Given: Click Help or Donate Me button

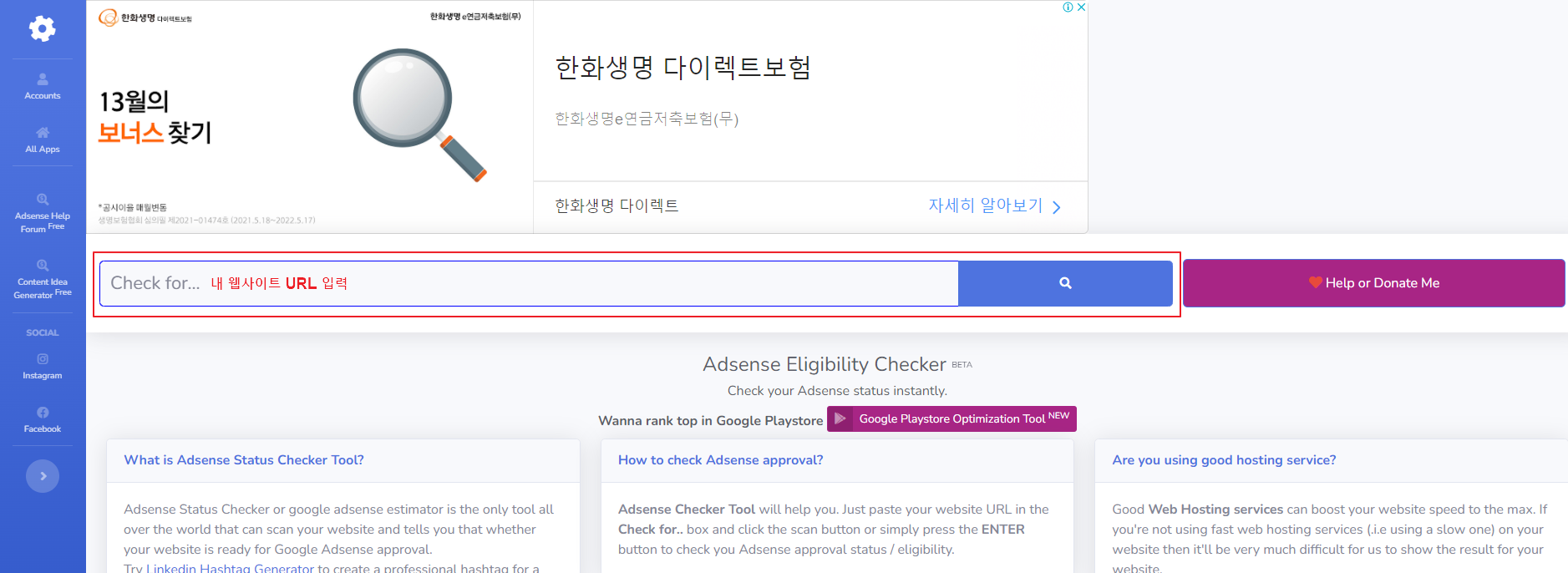Looking at the screenshot, I should click(x=1374, y=283).
